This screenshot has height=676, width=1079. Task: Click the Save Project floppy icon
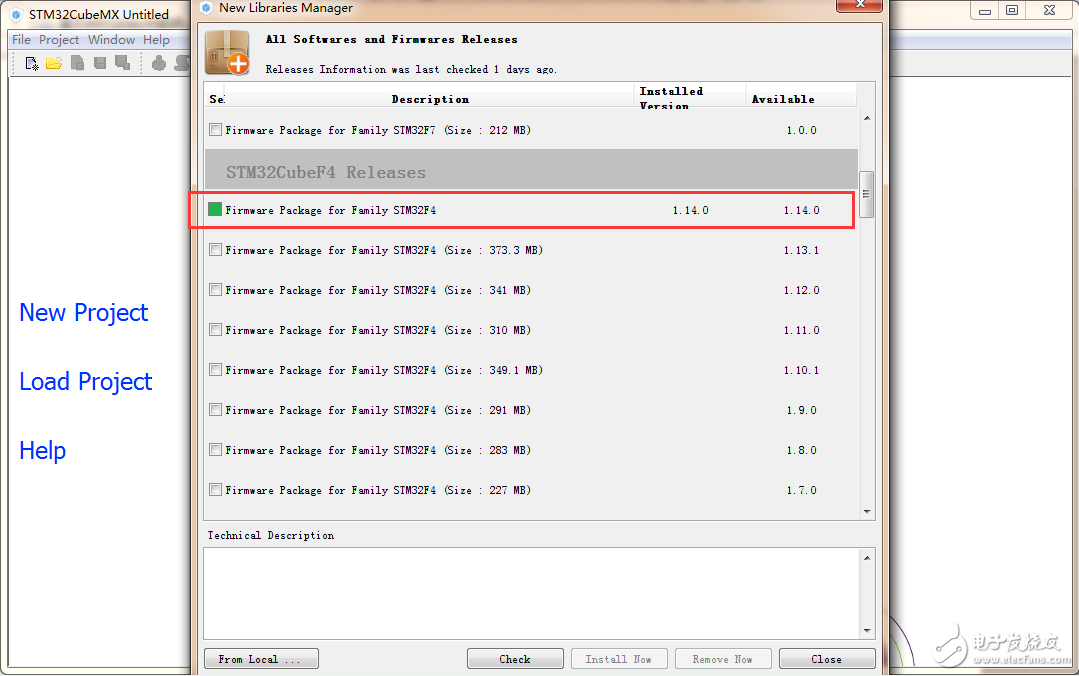[100, 63]
